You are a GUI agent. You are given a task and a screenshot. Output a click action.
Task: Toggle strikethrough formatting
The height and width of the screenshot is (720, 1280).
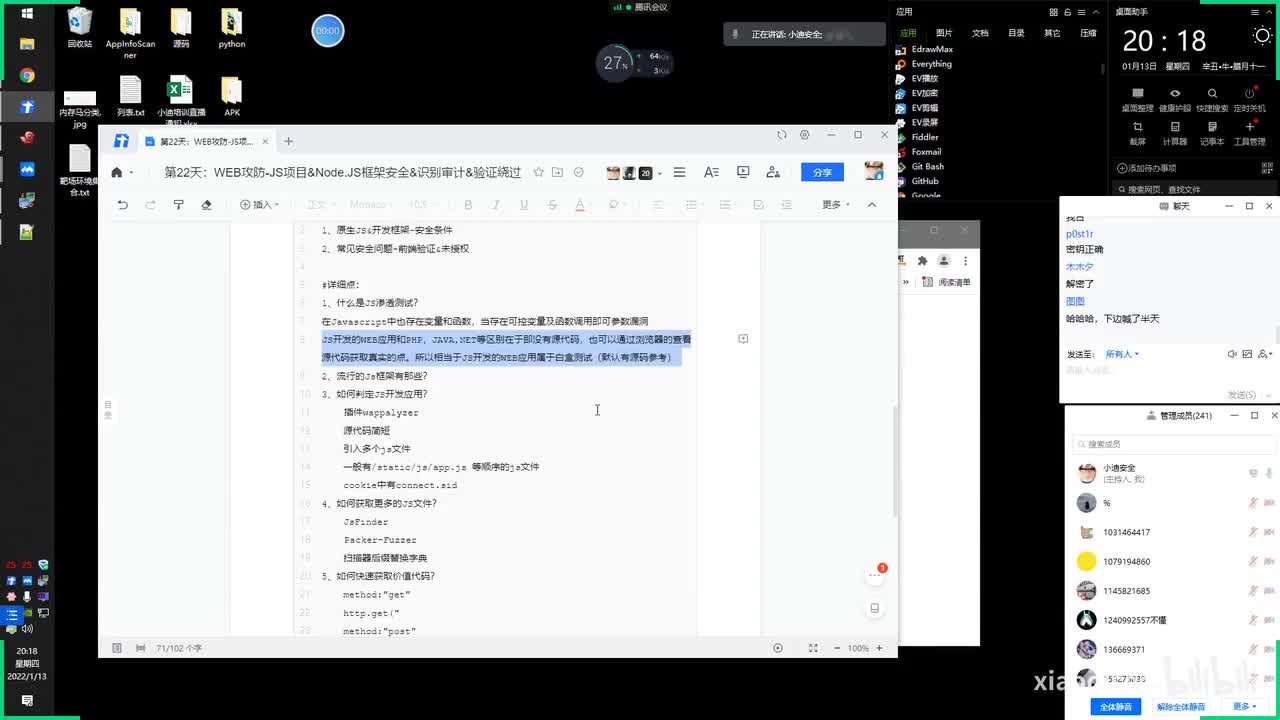click(x=552, y=204)
